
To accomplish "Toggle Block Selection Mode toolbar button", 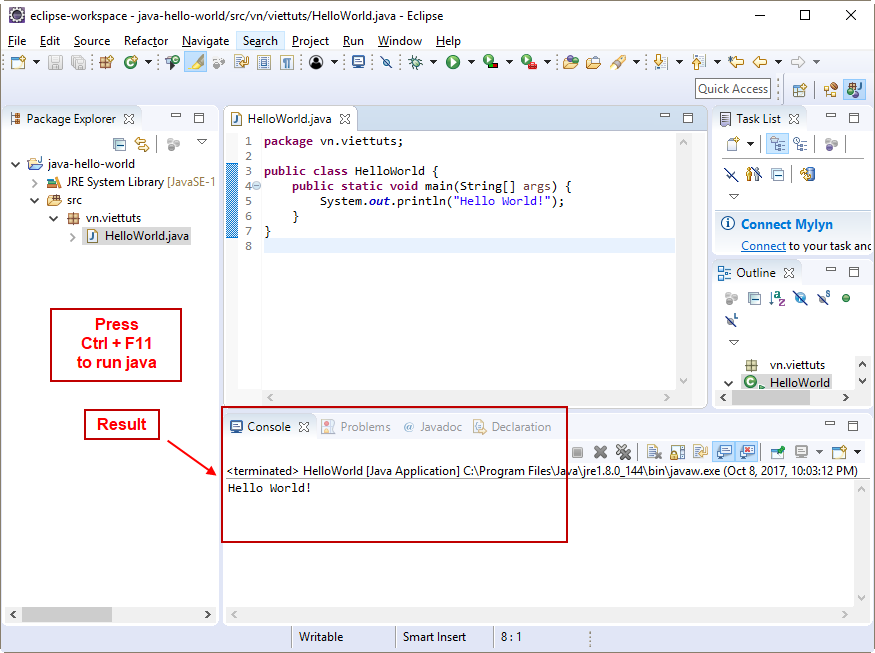I will pos(264,62).
